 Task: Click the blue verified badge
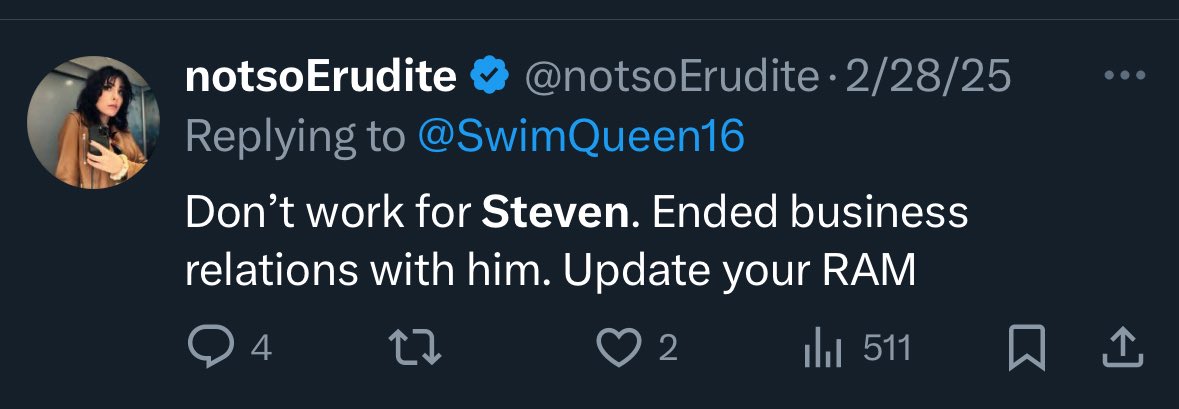pyautogui.click(x=491, y=76)
